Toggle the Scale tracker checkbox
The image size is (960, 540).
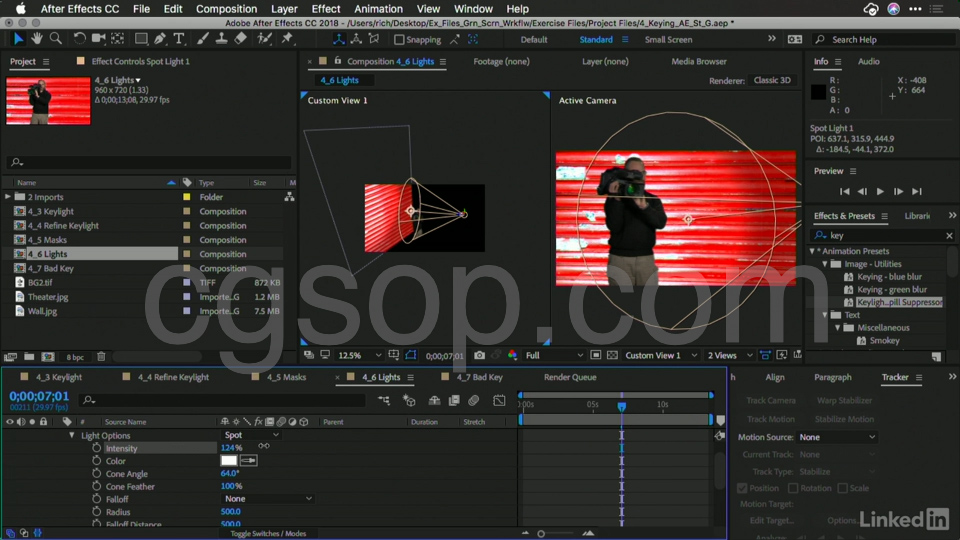(x=842, y=488)
